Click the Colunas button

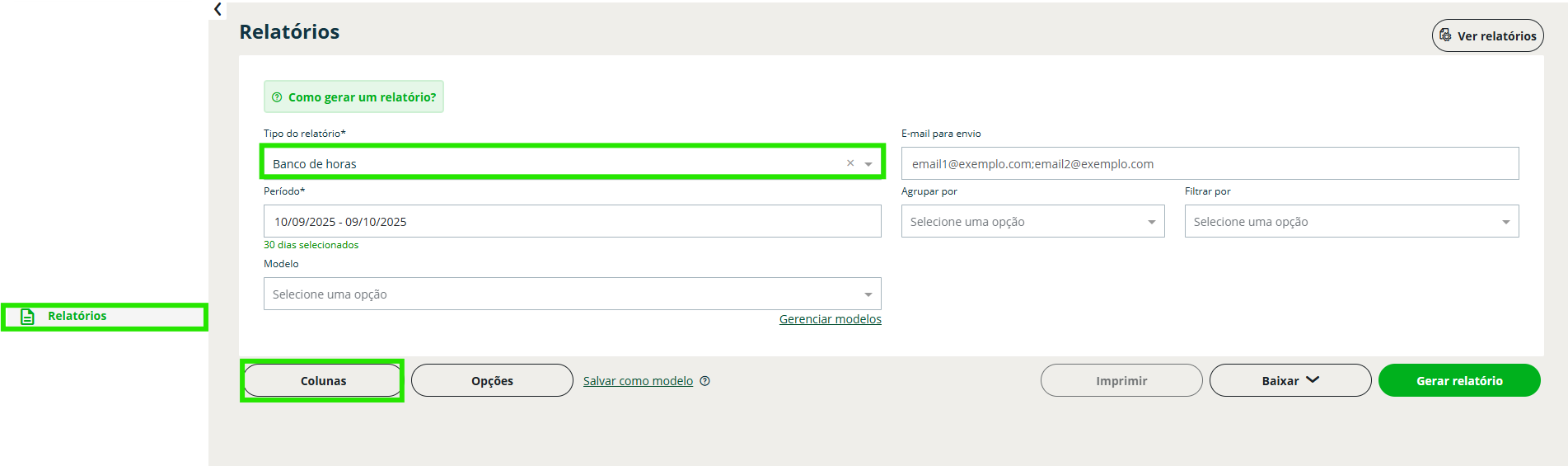click(323, 381)
